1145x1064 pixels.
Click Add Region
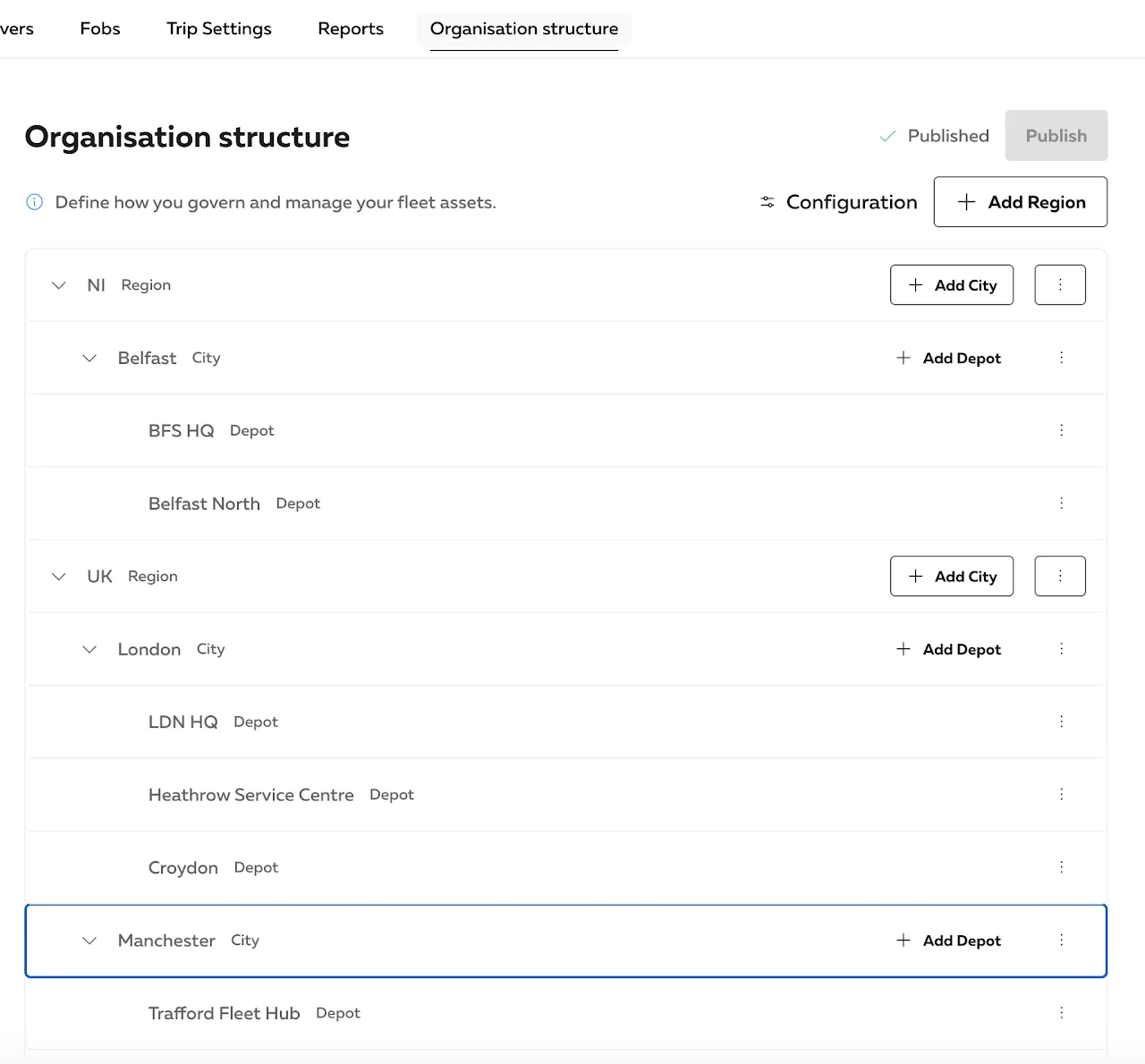click(1021, 202)
